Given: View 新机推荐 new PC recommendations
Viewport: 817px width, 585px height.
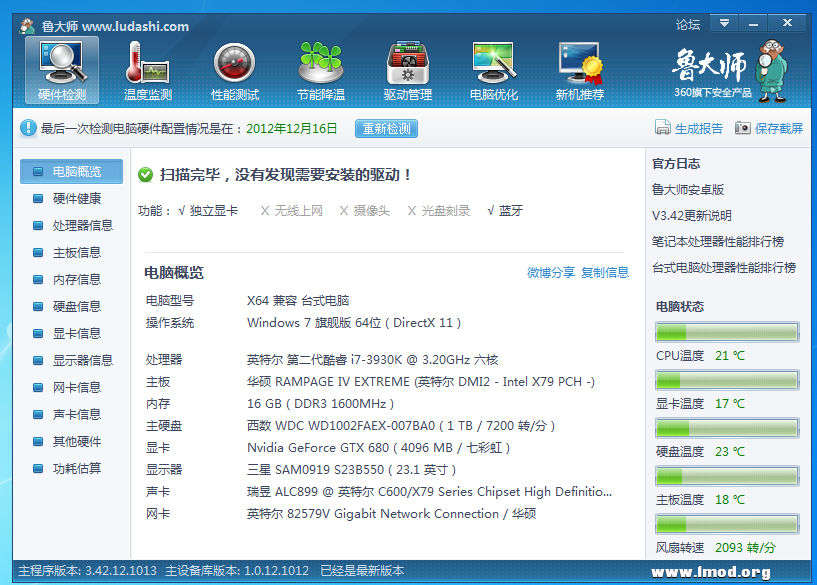Looking at the screenshot, I should pos(579,66).
